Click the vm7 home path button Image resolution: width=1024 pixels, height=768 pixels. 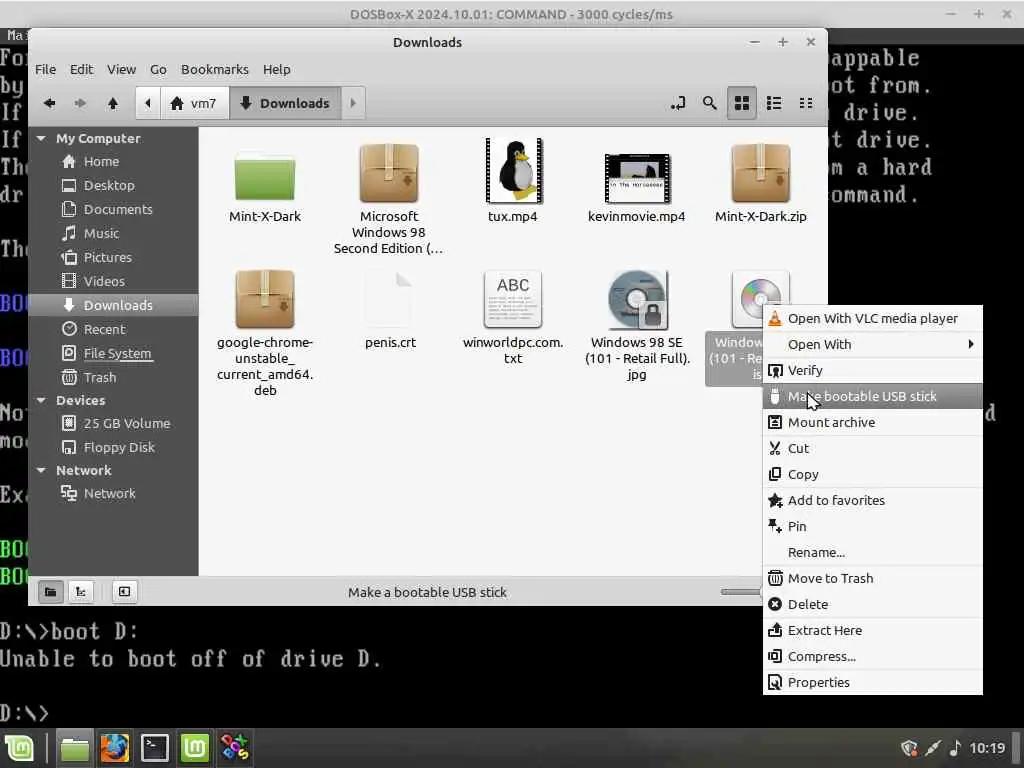[x=194, y=103]
